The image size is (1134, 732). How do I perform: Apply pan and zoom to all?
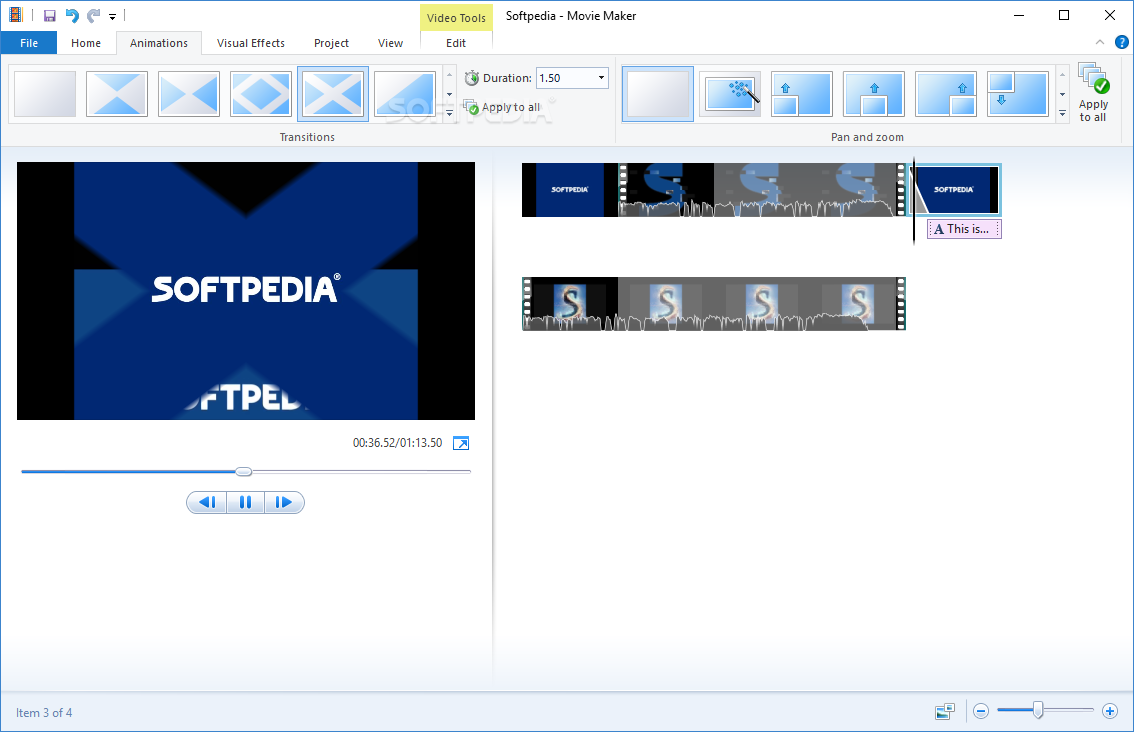coord(1093,93)
